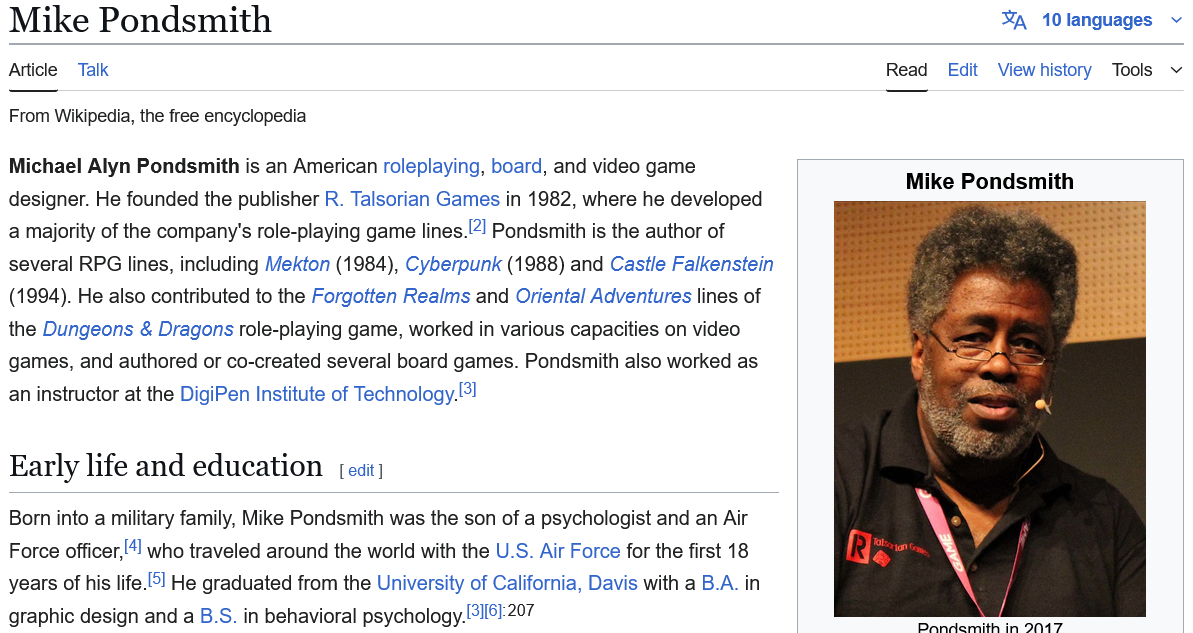Select the Read tab

[906, 70]
